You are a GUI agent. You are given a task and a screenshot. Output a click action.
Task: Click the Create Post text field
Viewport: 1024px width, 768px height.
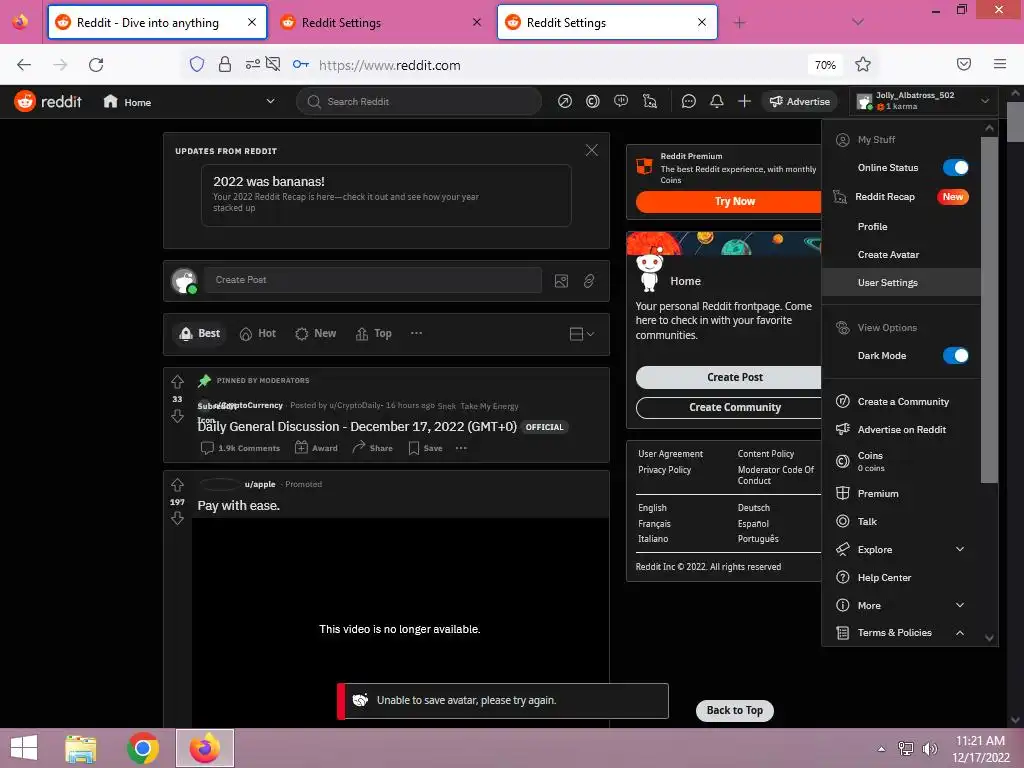point(373,280)
